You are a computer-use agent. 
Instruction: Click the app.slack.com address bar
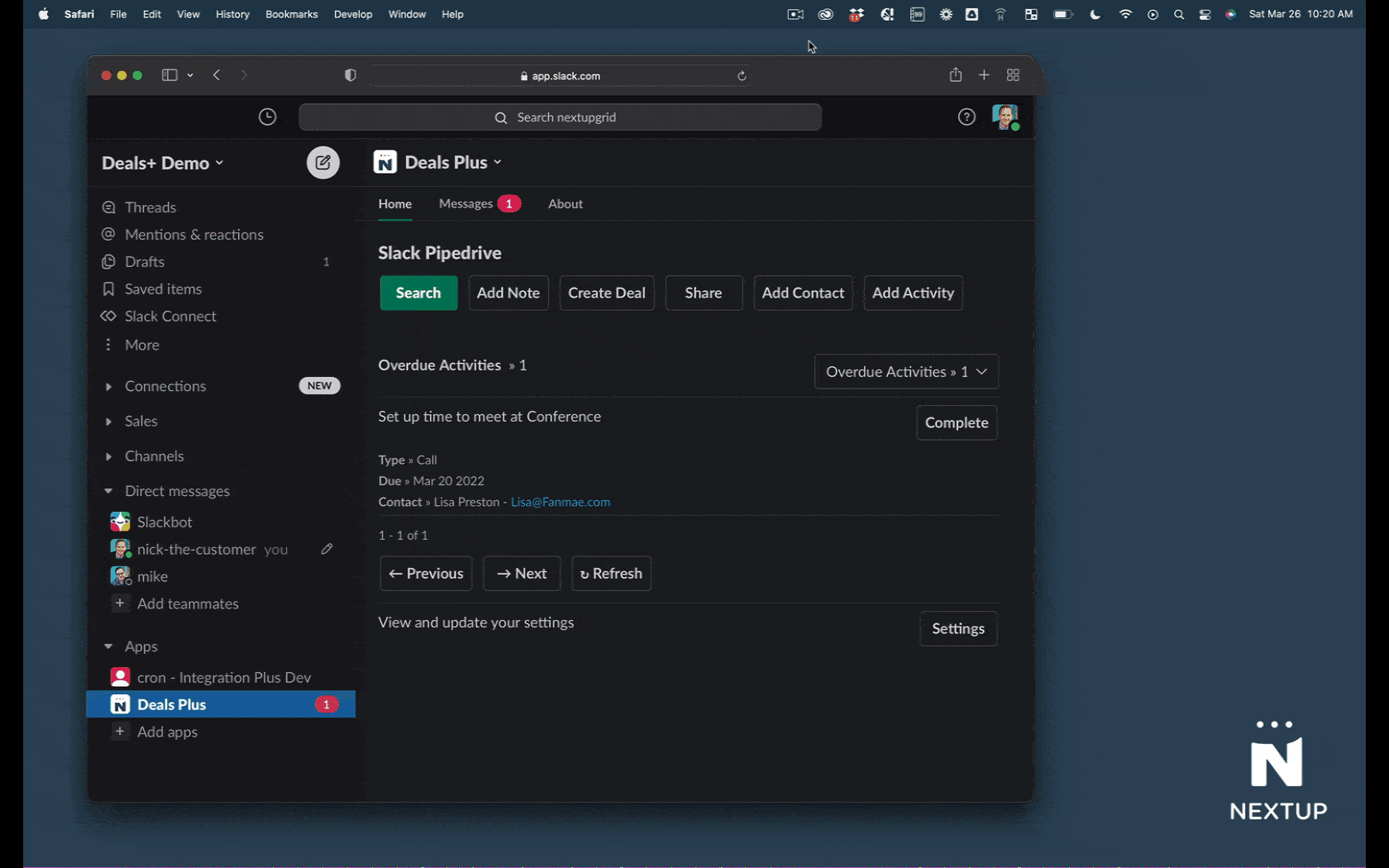(x=560, y=75)
